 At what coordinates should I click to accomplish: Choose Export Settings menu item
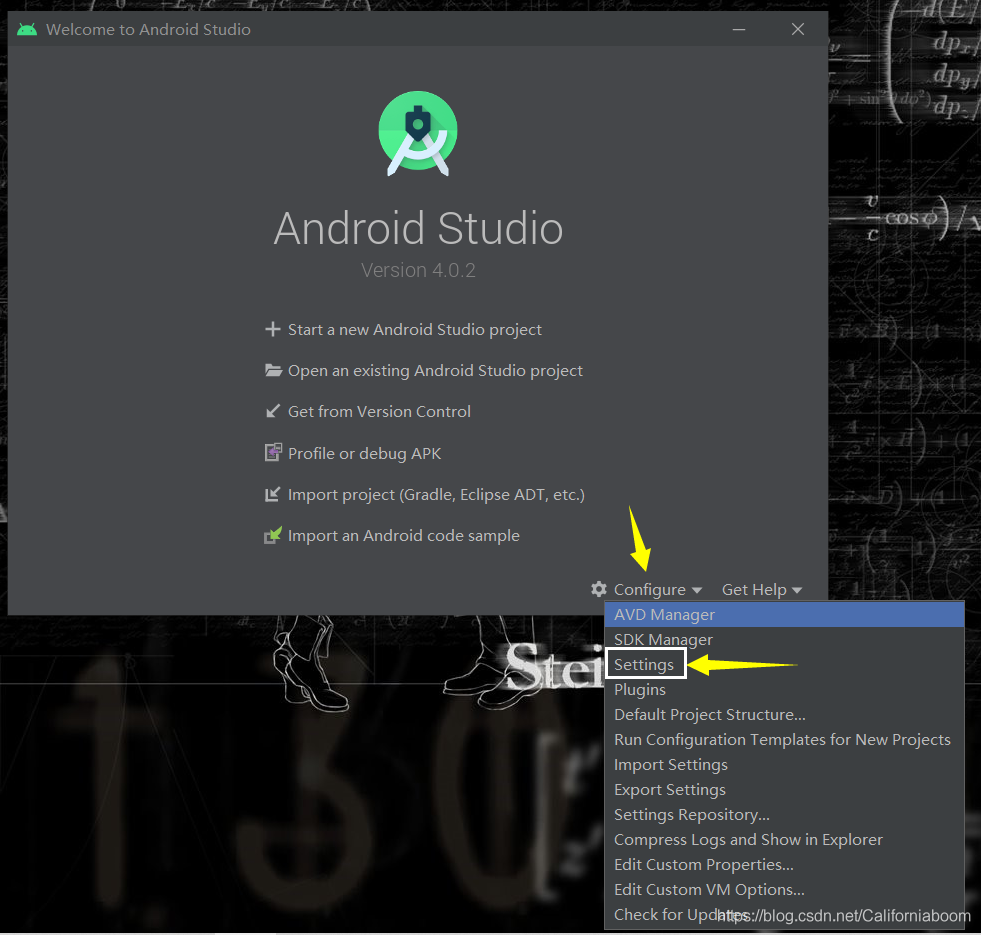(785, 790)
